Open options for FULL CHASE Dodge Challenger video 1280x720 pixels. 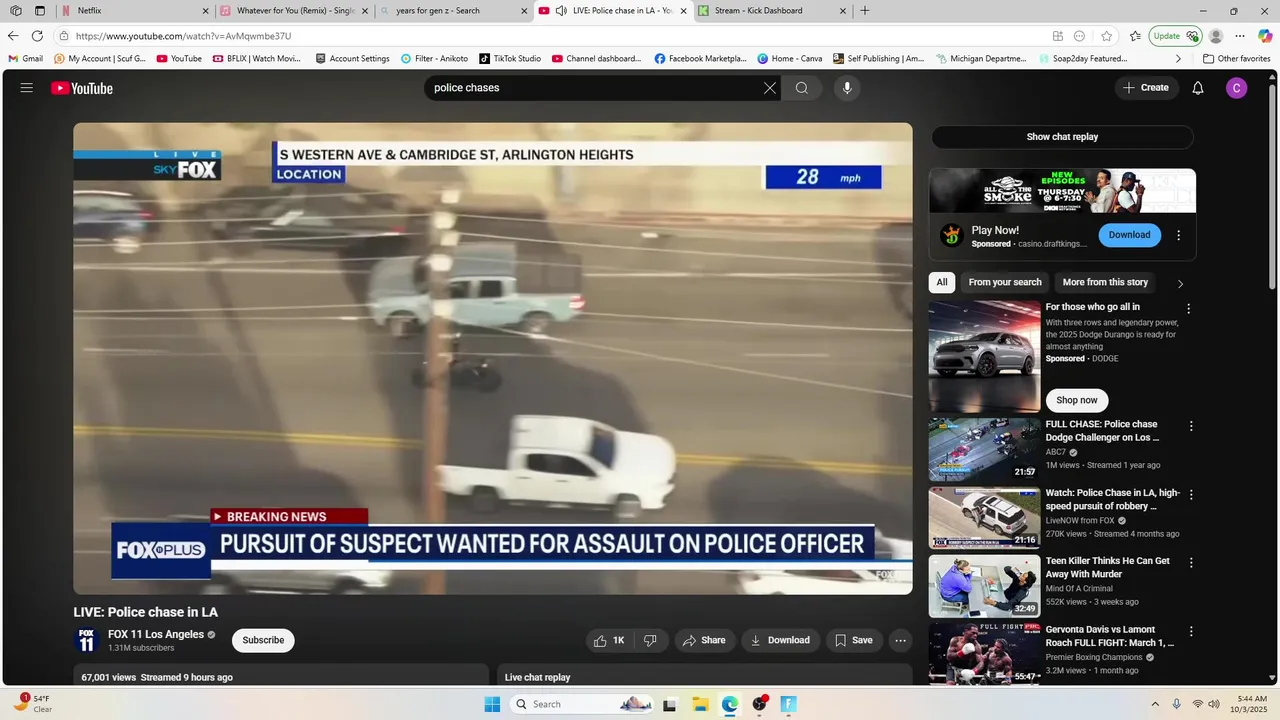(x=1191, y=426)
